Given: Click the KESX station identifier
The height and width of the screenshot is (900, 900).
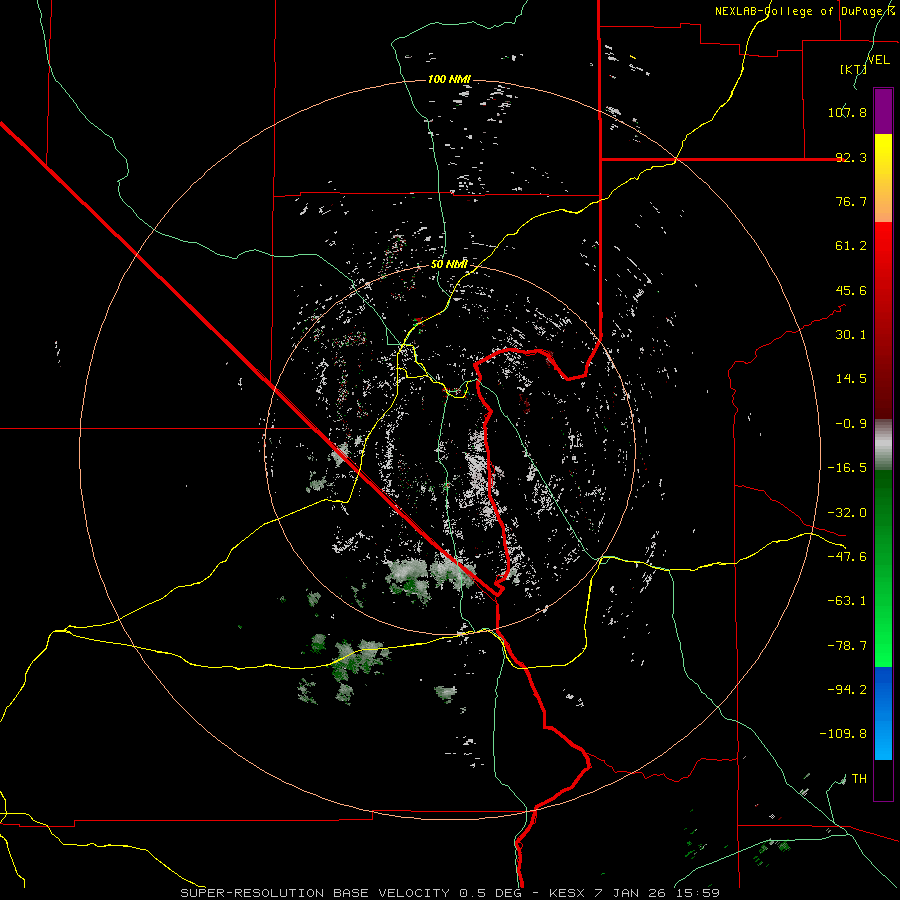Looking at the screenshot, I should click(568, 893).
